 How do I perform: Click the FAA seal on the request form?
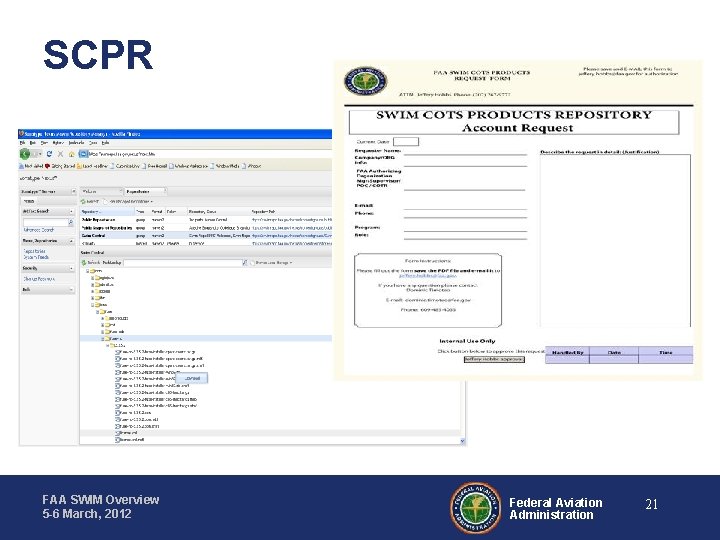tap(366, 81)
